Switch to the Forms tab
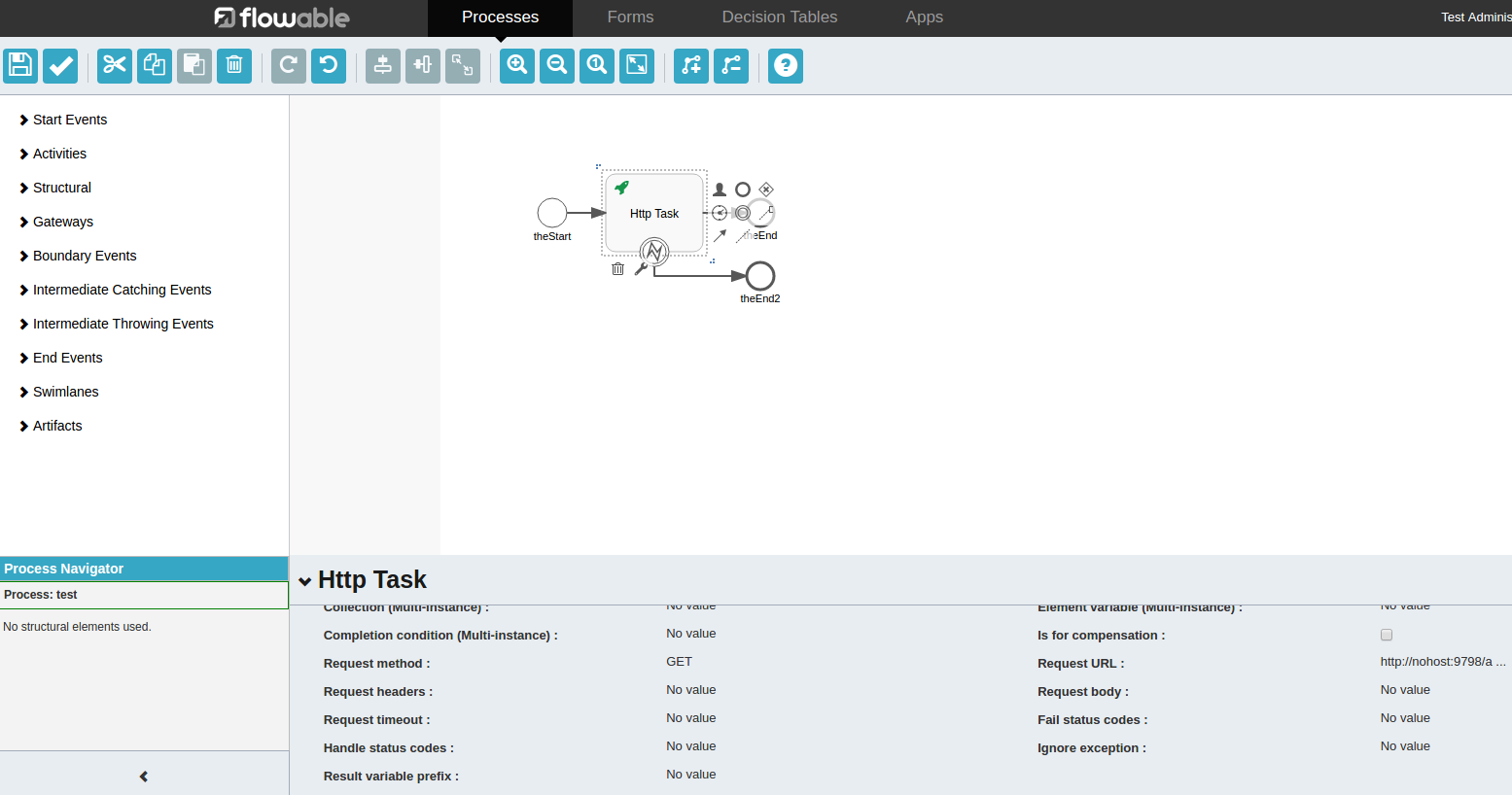The width and height of the screenshot is (1512, 795). (x=630, y=17)
